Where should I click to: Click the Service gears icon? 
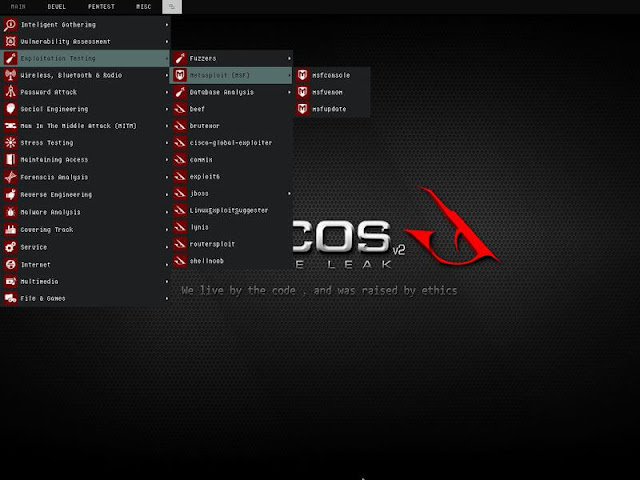click(11, 247)
